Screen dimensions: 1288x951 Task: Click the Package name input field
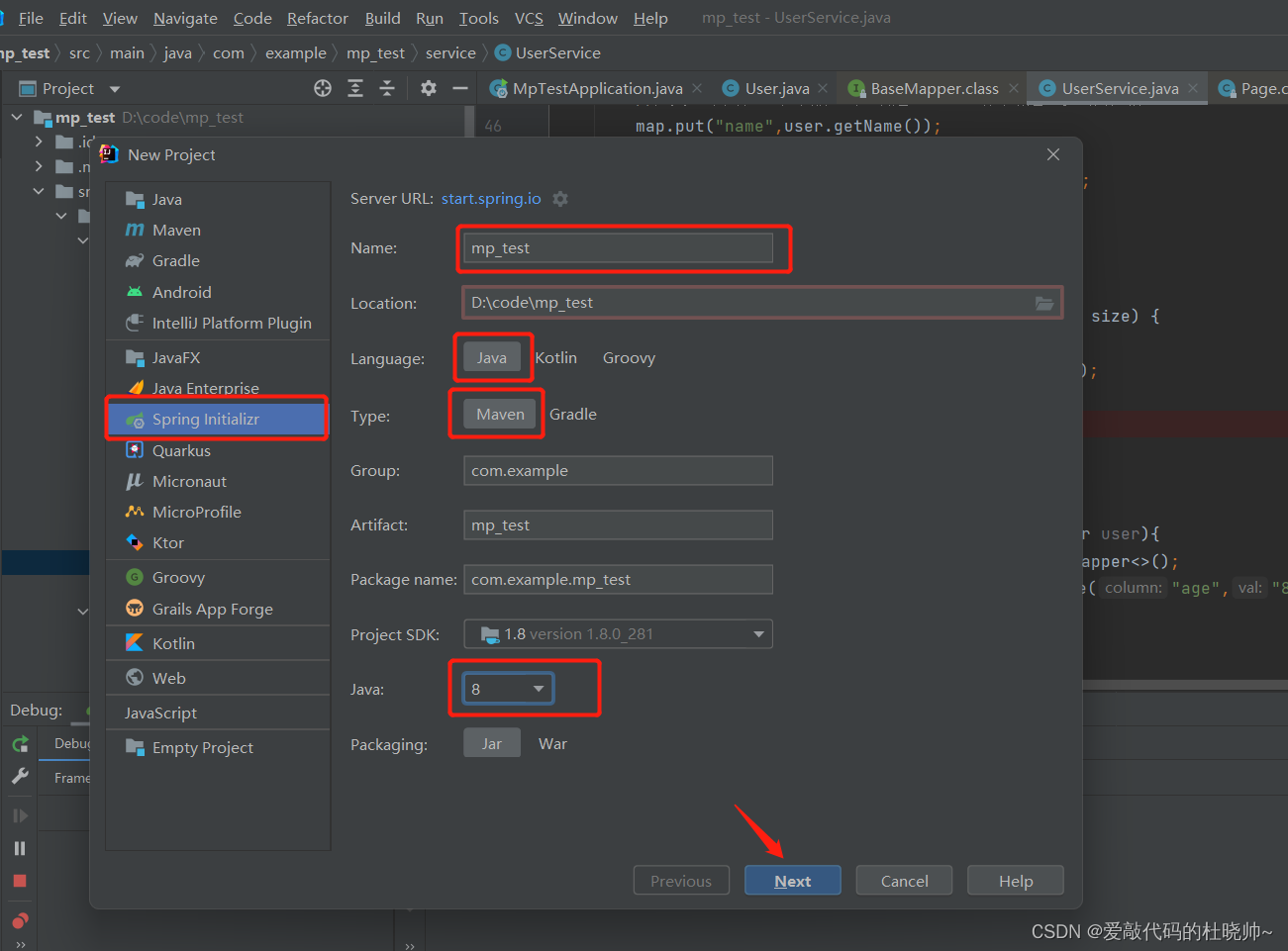pos(618,579)
